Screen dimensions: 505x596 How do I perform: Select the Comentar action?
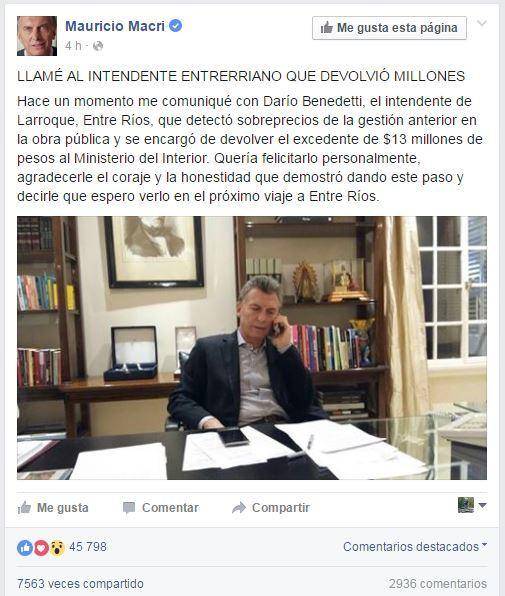coord(161,507)
